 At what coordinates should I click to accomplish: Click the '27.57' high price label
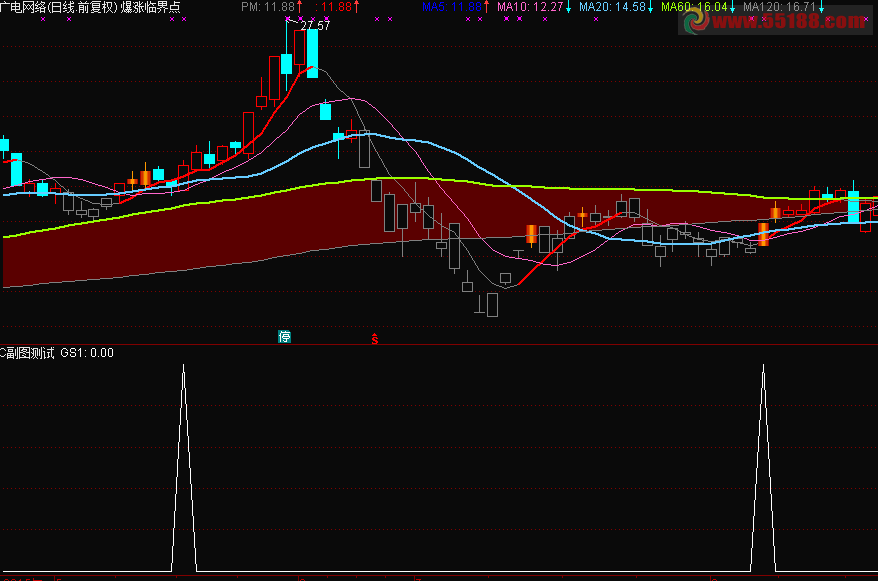315,26
